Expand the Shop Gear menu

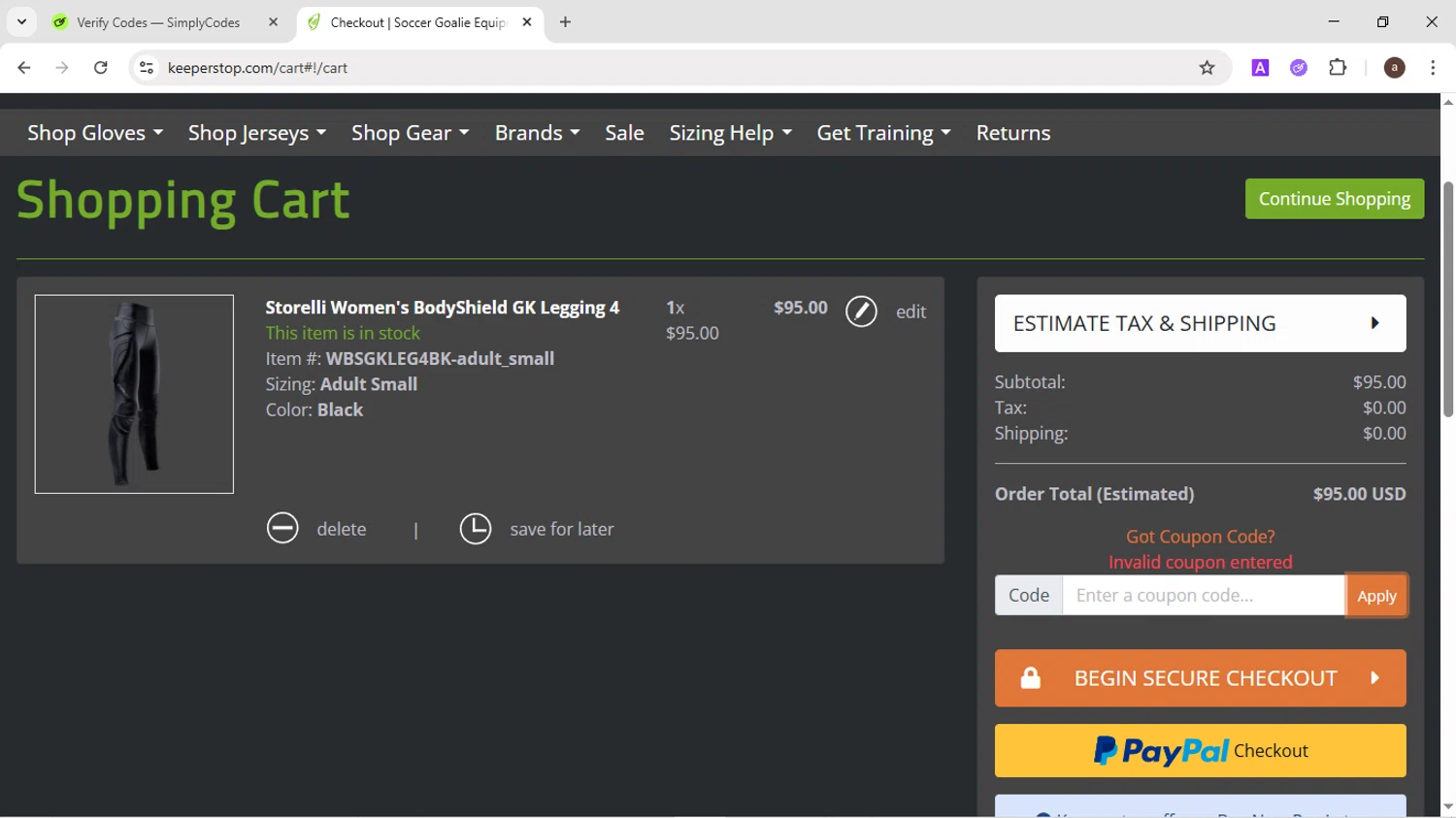click(411, 133)
